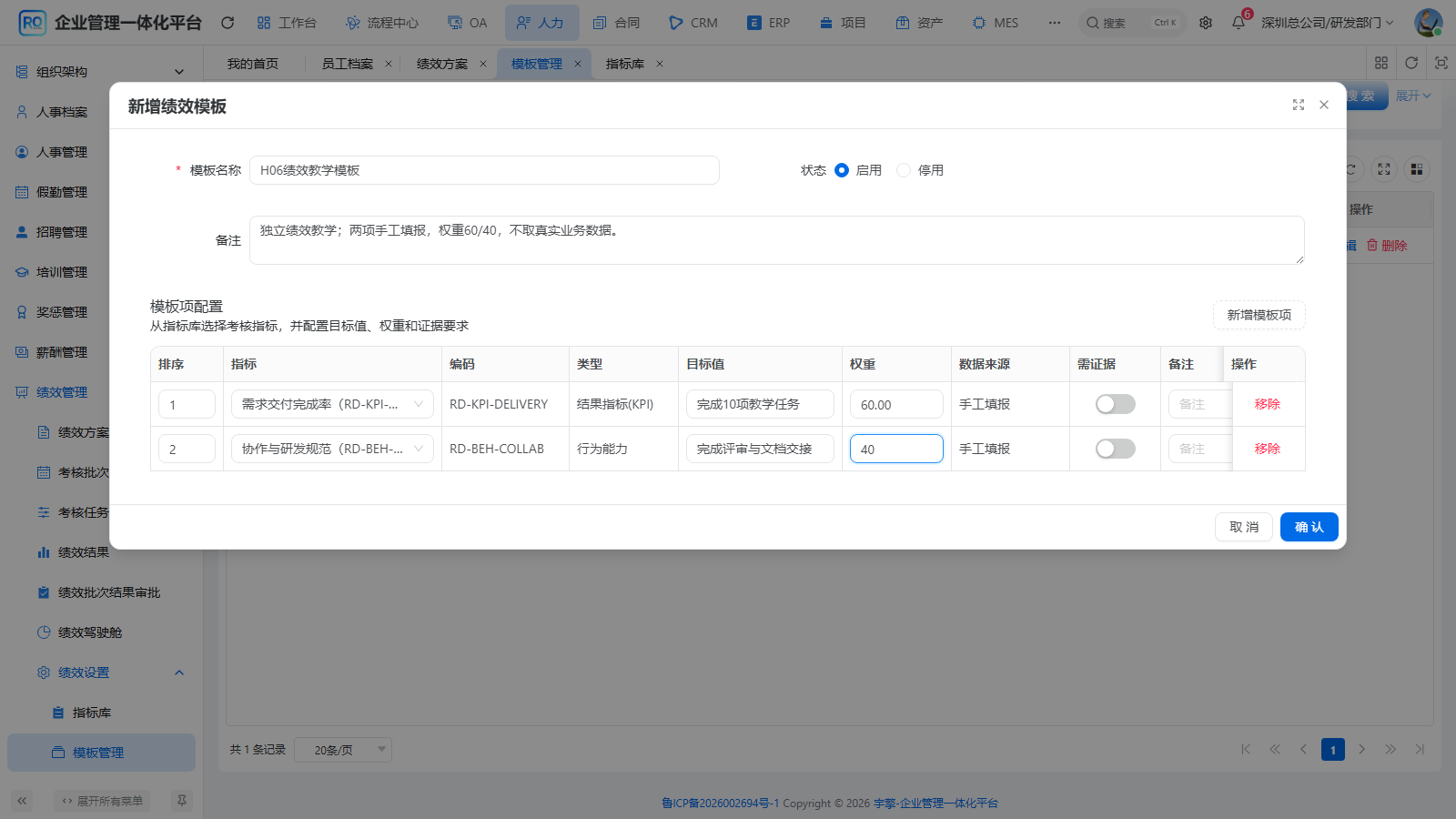Collapse sidebar with double-chevron icon
This screenshot has height=819, width=1456.
(22, 801)
